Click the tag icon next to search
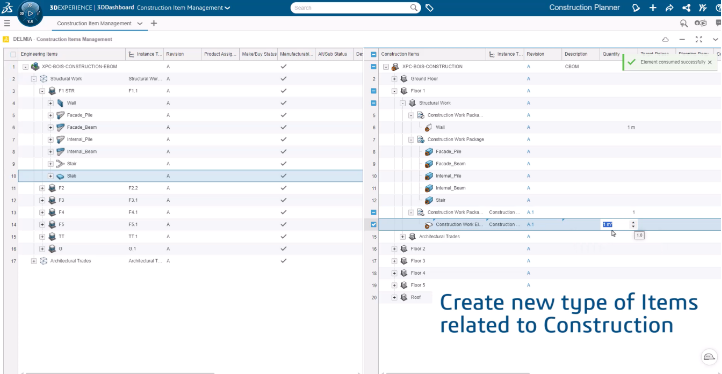Viewport: 722px width, 374px height. point(429,8)
